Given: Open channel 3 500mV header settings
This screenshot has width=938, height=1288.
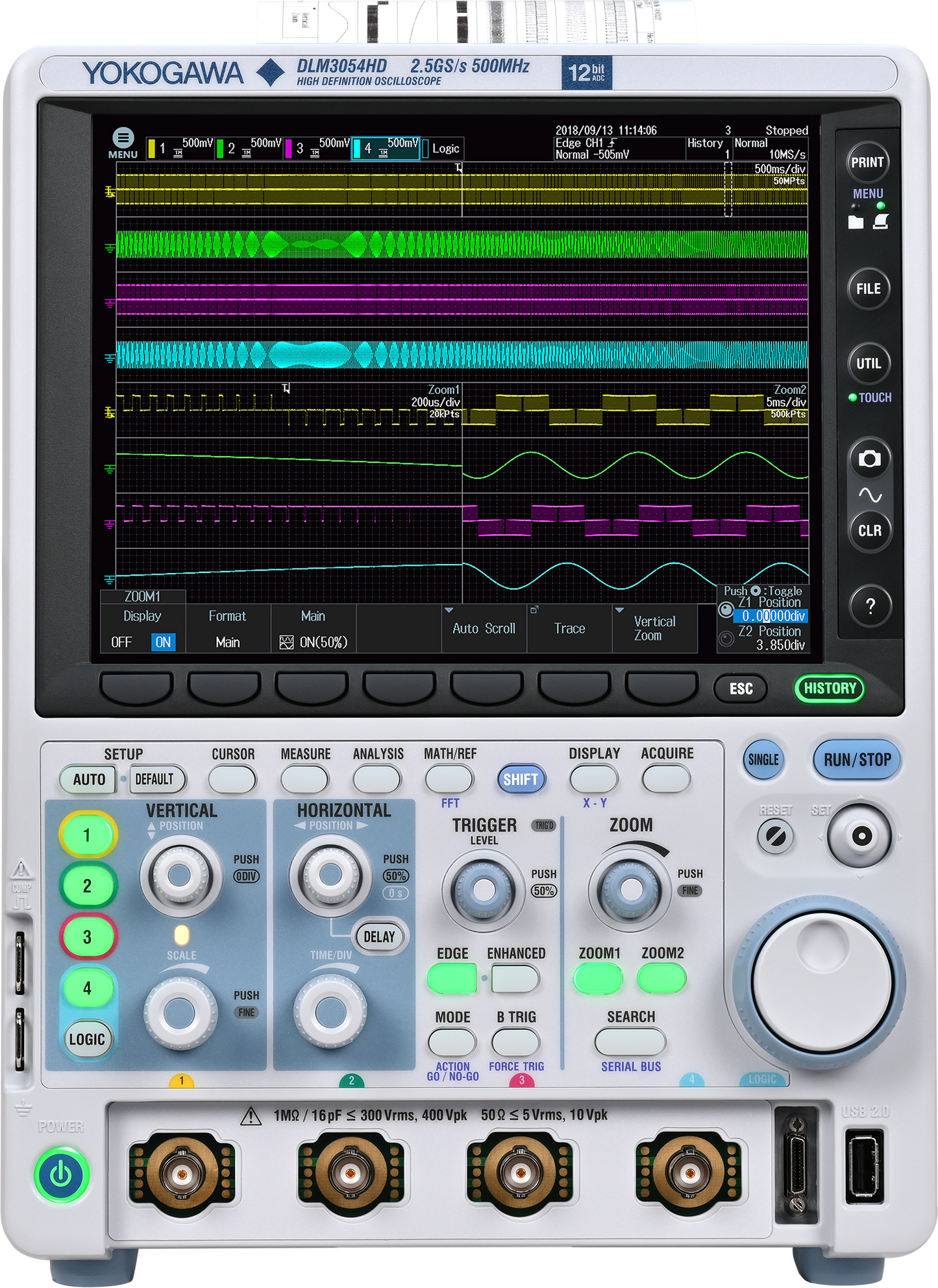Looking at the screenshot, I should click(317, 148).
